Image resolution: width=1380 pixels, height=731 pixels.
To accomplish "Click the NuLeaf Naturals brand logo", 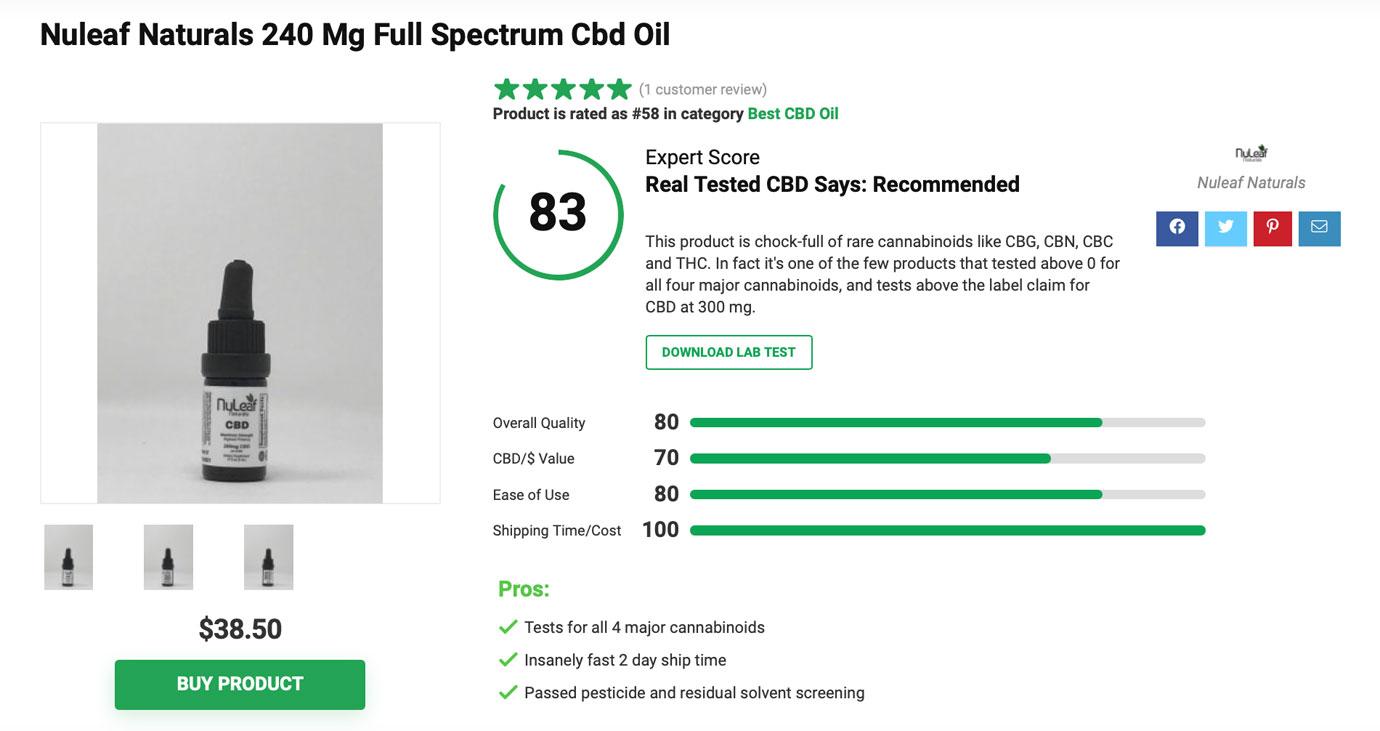I will coord(1250,152).
